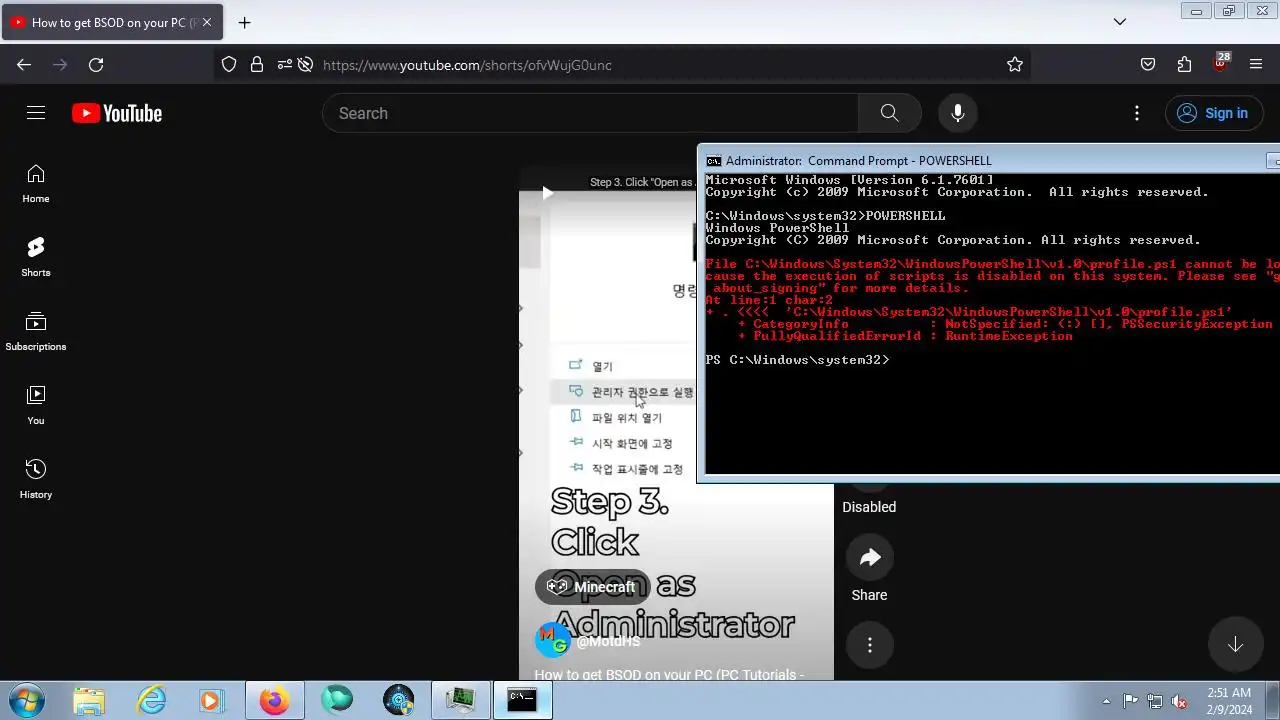This screenshot has width=1280, height=720.
Task: Open History in YouTube sidebar
Action: [36, 480]
